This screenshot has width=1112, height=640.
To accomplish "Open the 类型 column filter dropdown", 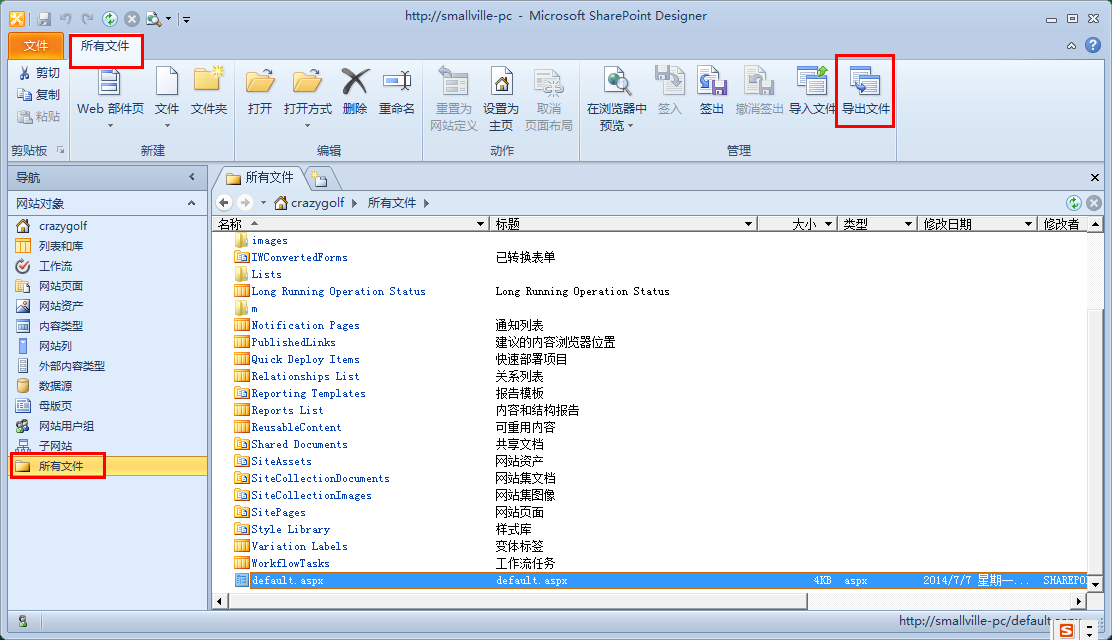I will click(908, 224).
